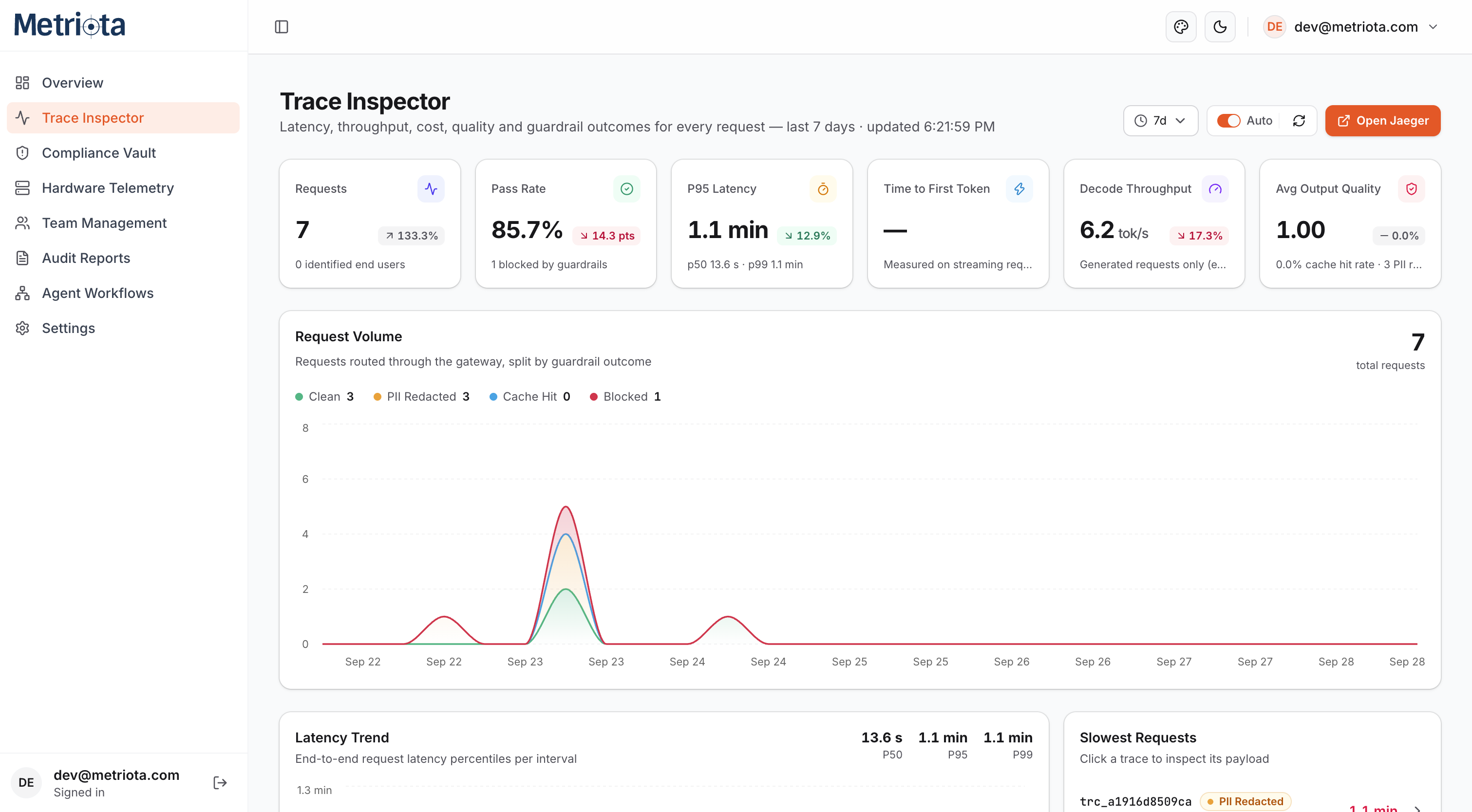Viewport: 1472px width, 812px height.
Task: Click the Request Volume peak on Sep 23
Action: pyautogui.click(x=565, y=507)
